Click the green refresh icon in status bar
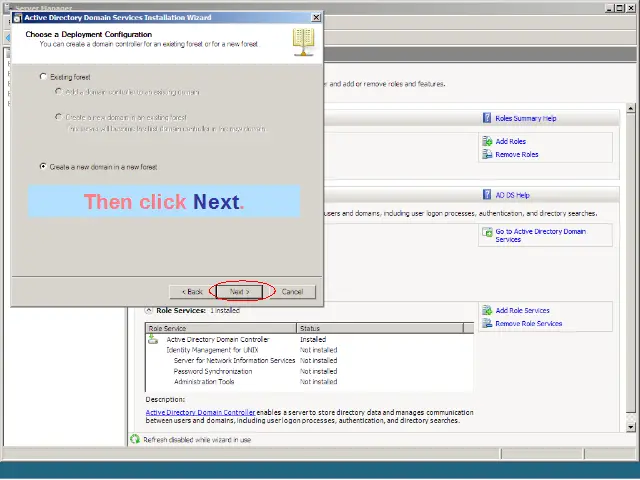The height and width of the screenshot is (480, 640). (135, 439)
